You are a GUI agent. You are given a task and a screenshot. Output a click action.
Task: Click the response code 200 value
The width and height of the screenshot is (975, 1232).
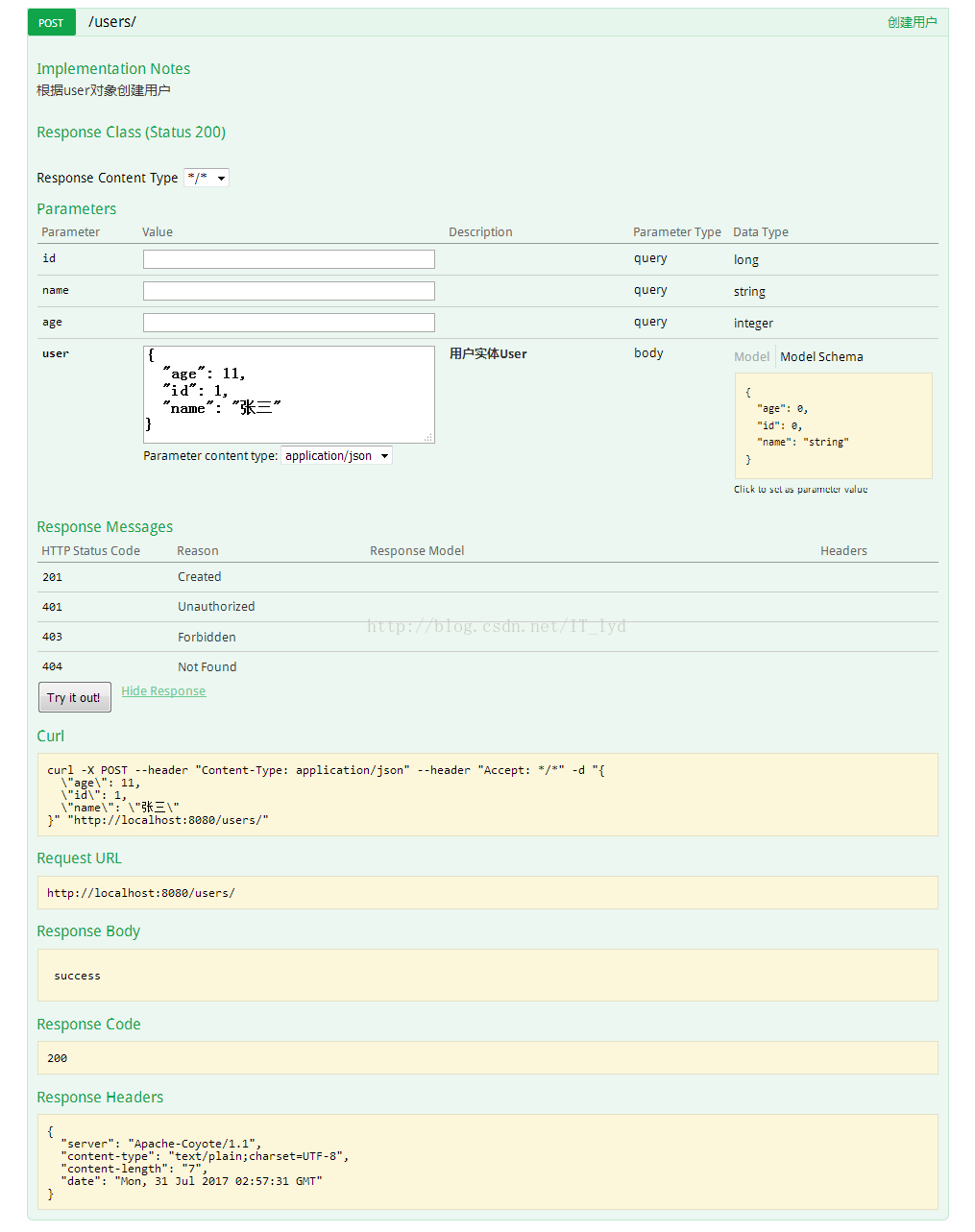tap(58, 1058)
